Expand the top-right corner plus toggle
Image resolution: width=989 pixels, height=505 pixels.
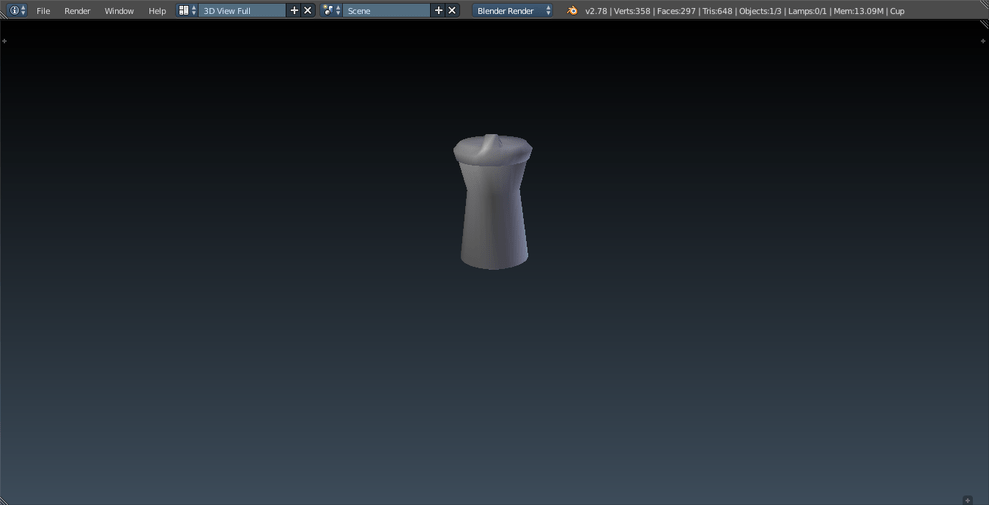(x=983, y=41)
